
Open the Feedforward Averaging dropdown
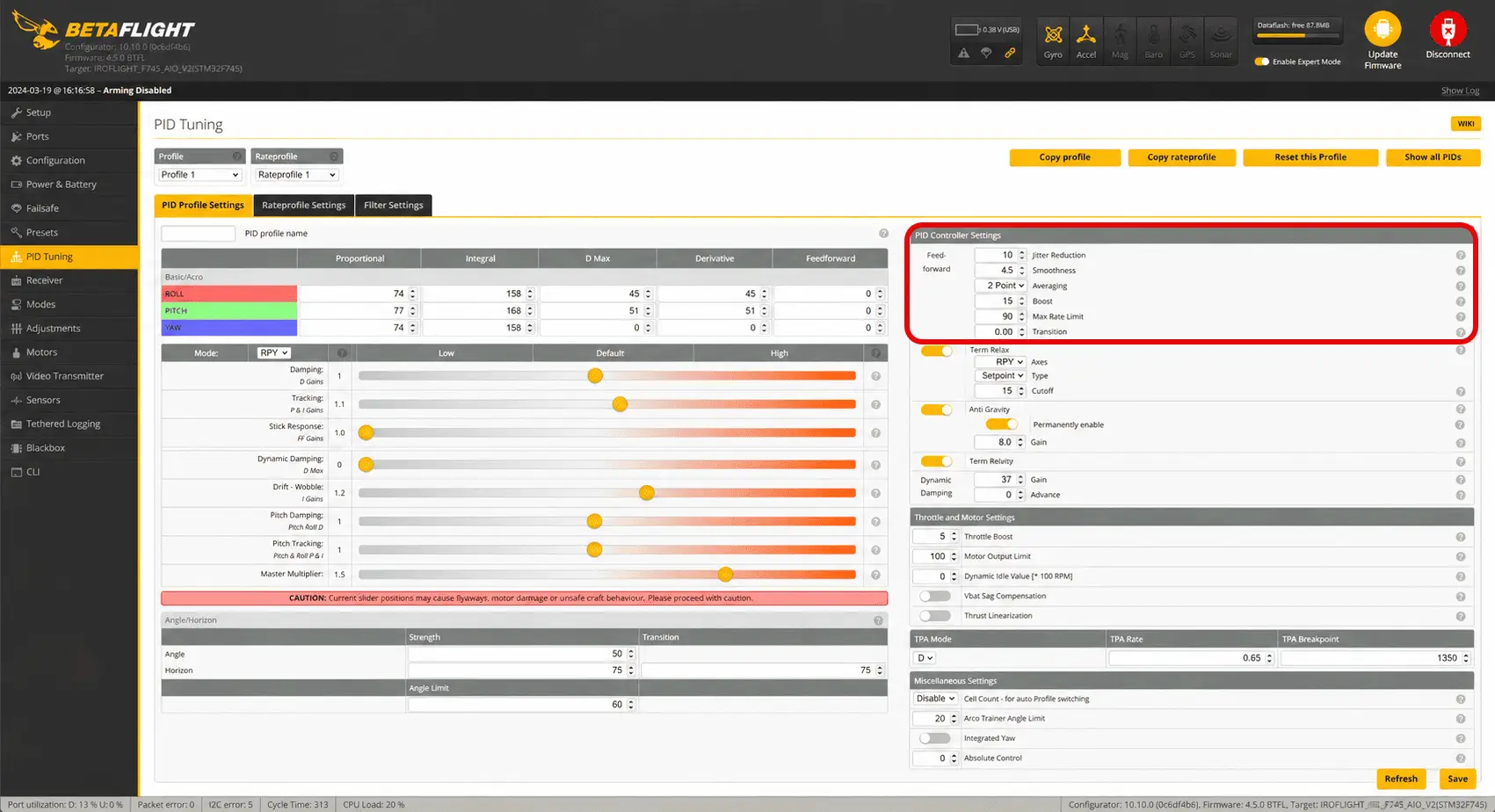1000,286
